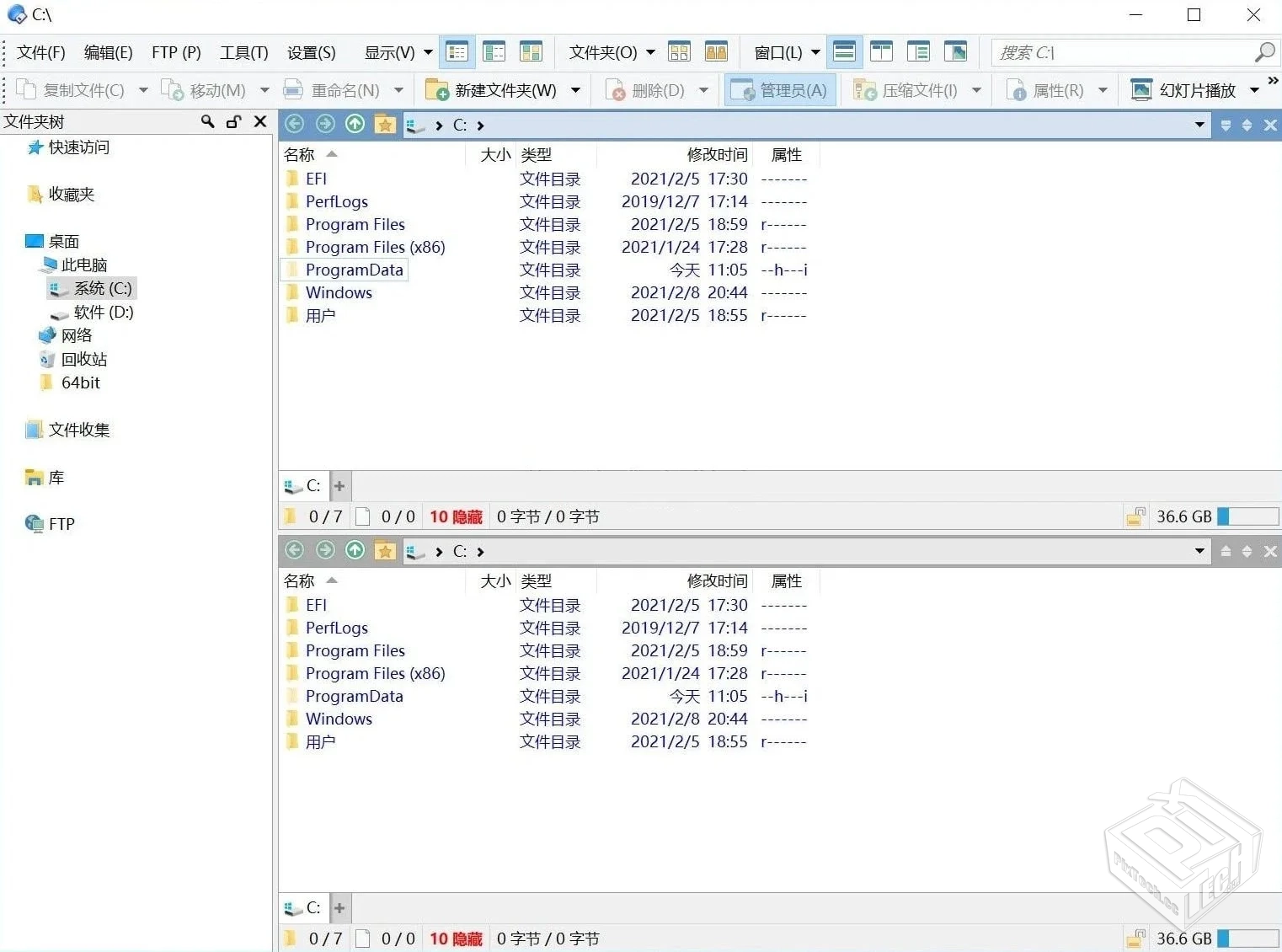Image resolution: width=1282 pixels, height=952 pixels.
Task: Navigate up to the parent folder
Action: [355, 124]
